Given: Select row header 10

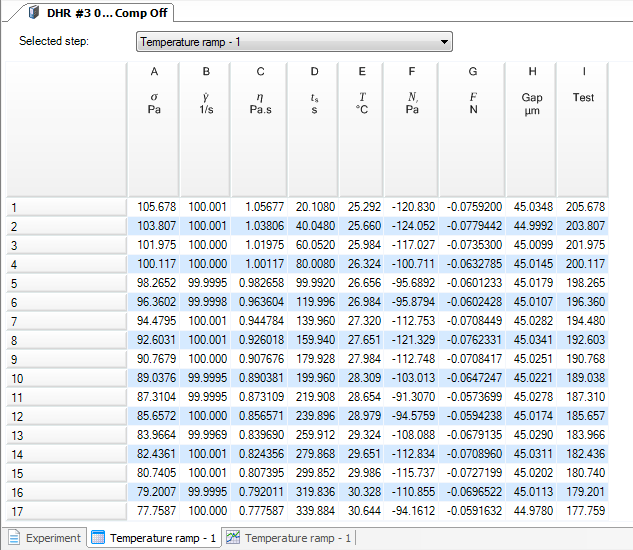Looking at the screenshot, I should (x=67, y=378).
